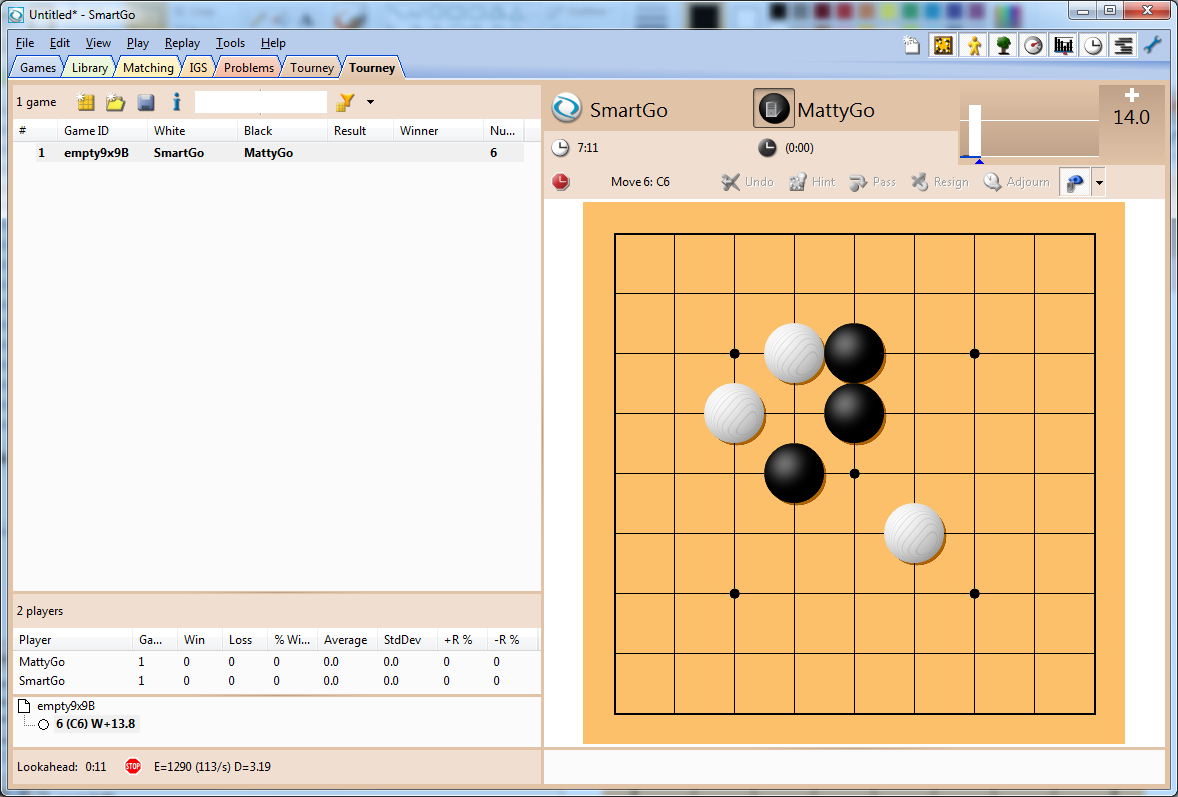Toggle the horizontal lines list view
Screen dimensions: 1178x797
1123,46
